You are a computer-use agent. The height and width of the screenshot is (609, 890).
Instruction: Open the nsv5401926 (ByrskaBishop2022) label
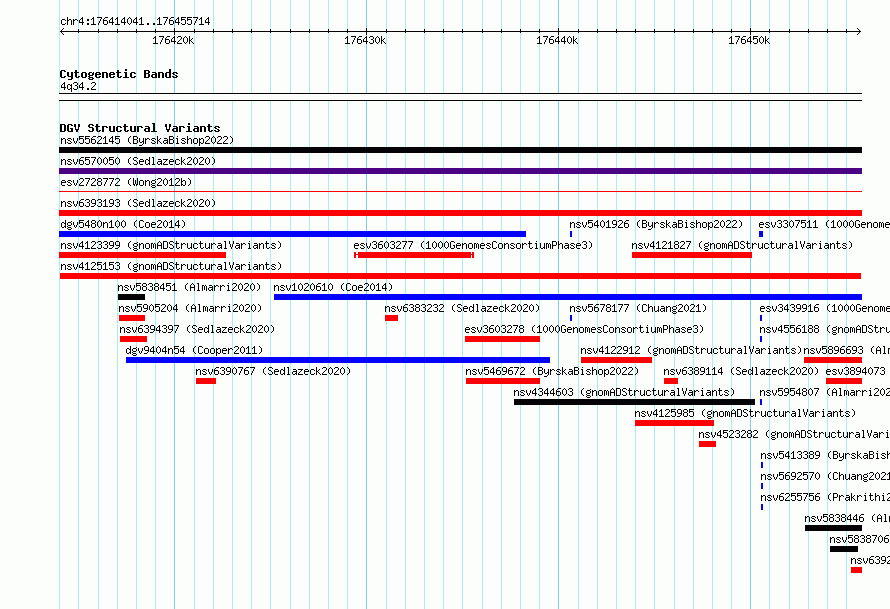click(x=656, y=224)
